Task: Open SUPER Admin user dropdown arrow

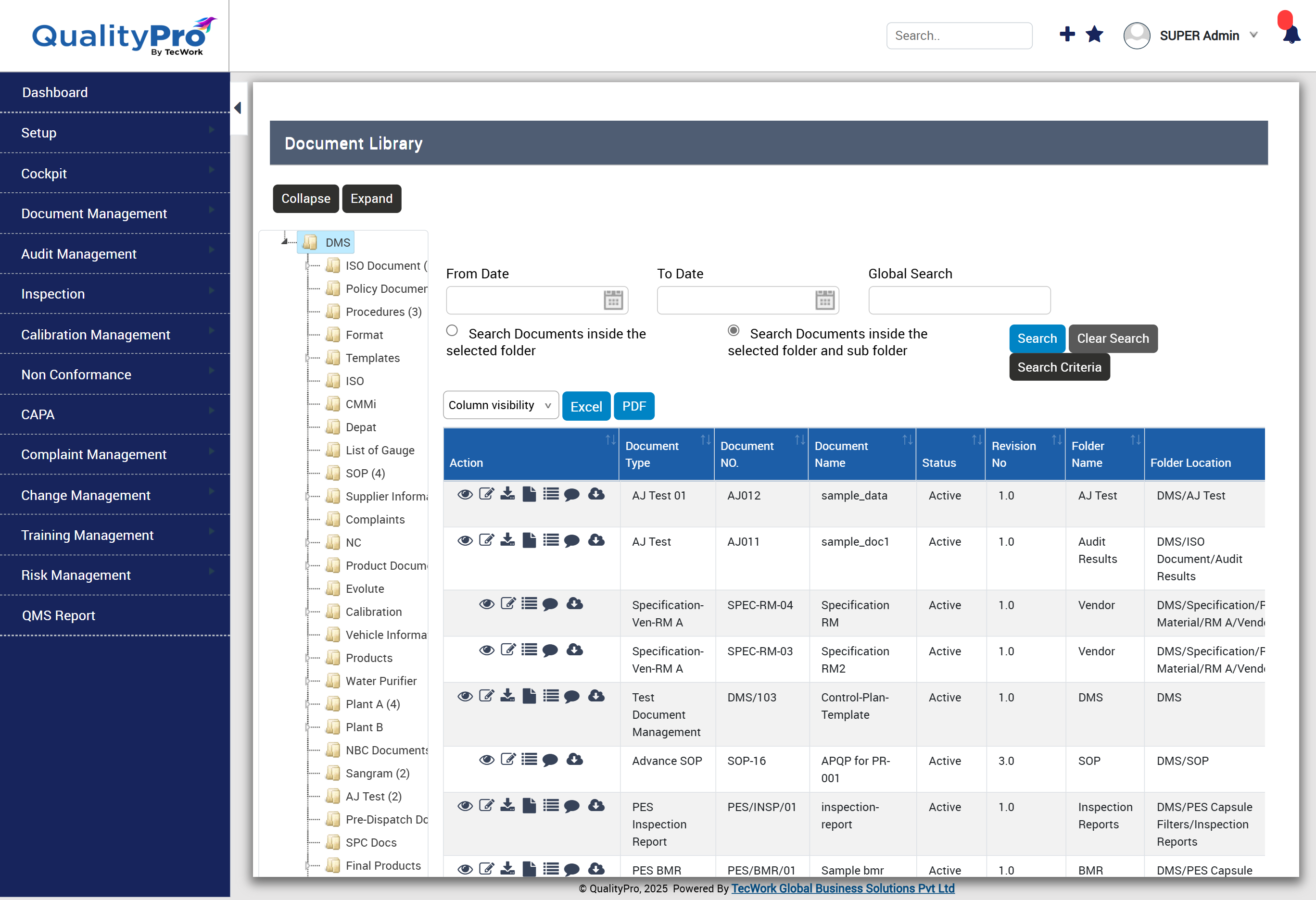Action: (x=1253, y=35)
